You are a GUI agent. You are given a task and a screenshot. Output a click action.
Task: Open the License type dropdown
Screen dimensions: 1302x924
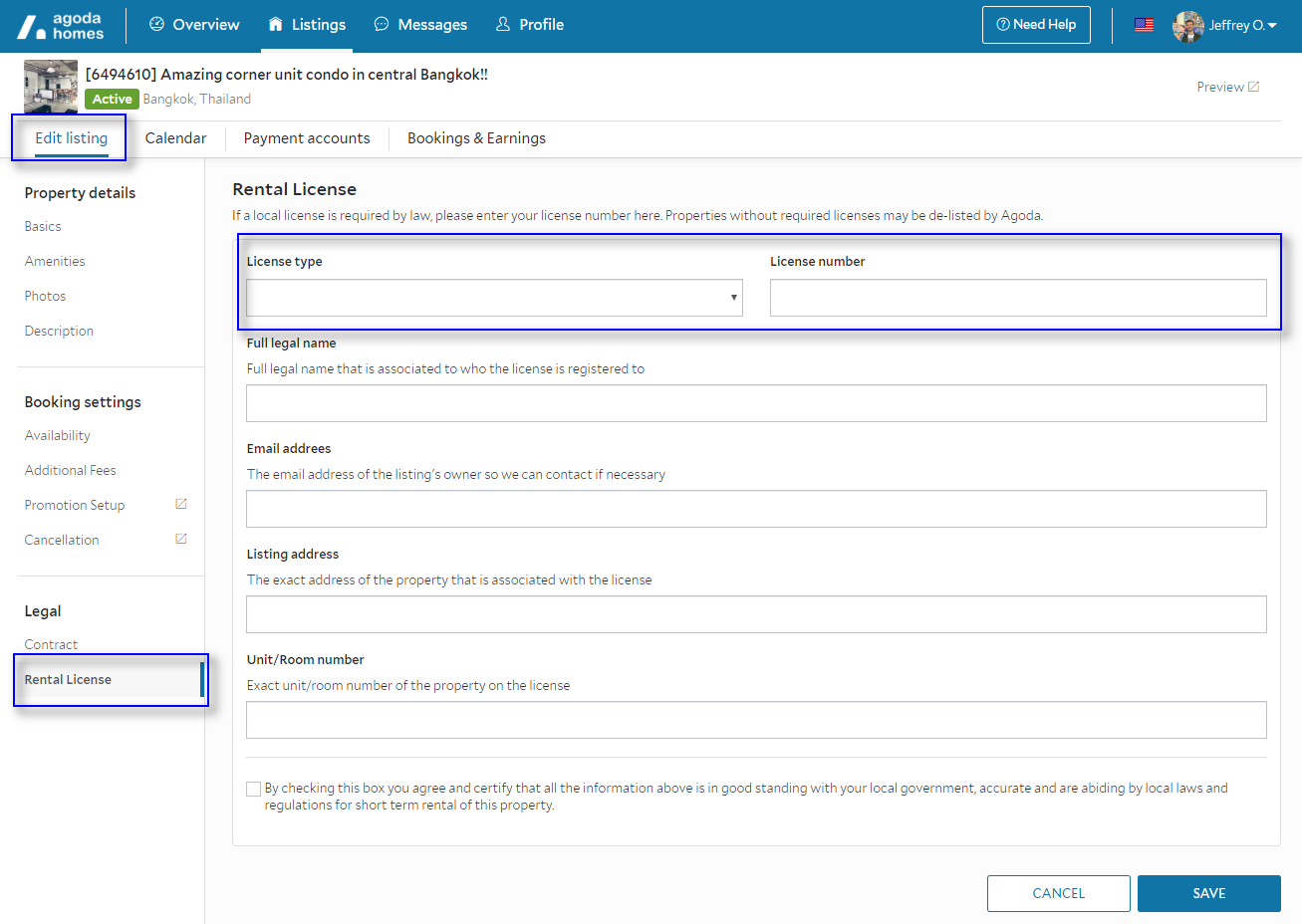click(494, 298)
